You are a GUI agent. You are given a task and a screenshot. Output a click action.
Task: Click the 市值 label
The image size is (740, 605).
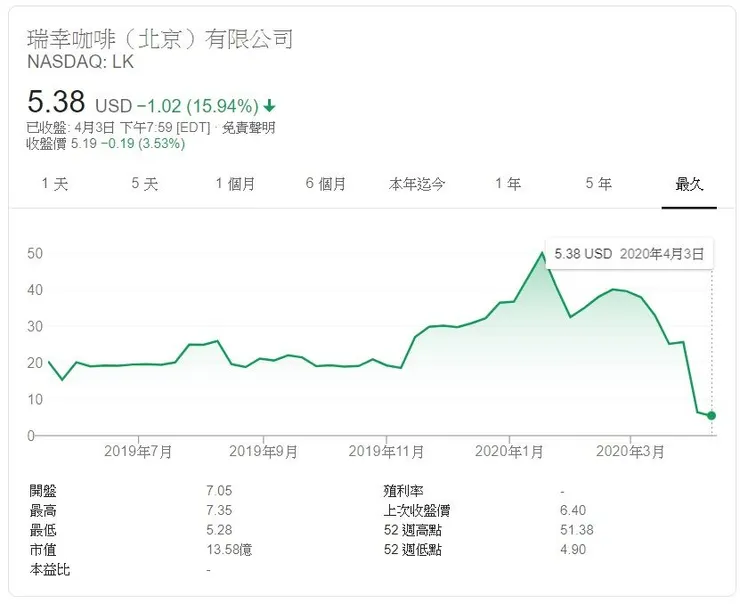click(x=43, y=549)
